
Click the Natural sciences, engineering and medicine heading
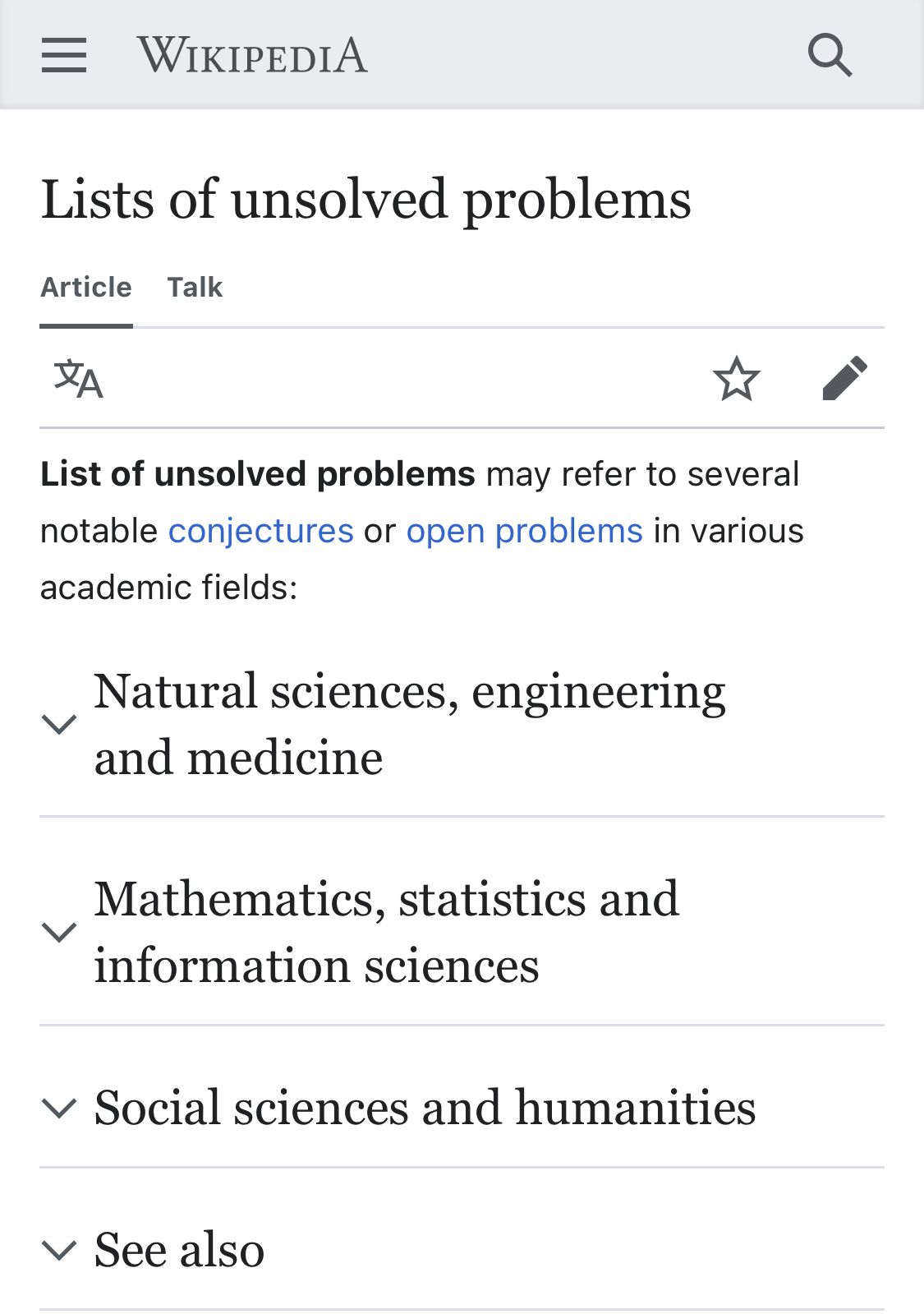coord(409,724)
